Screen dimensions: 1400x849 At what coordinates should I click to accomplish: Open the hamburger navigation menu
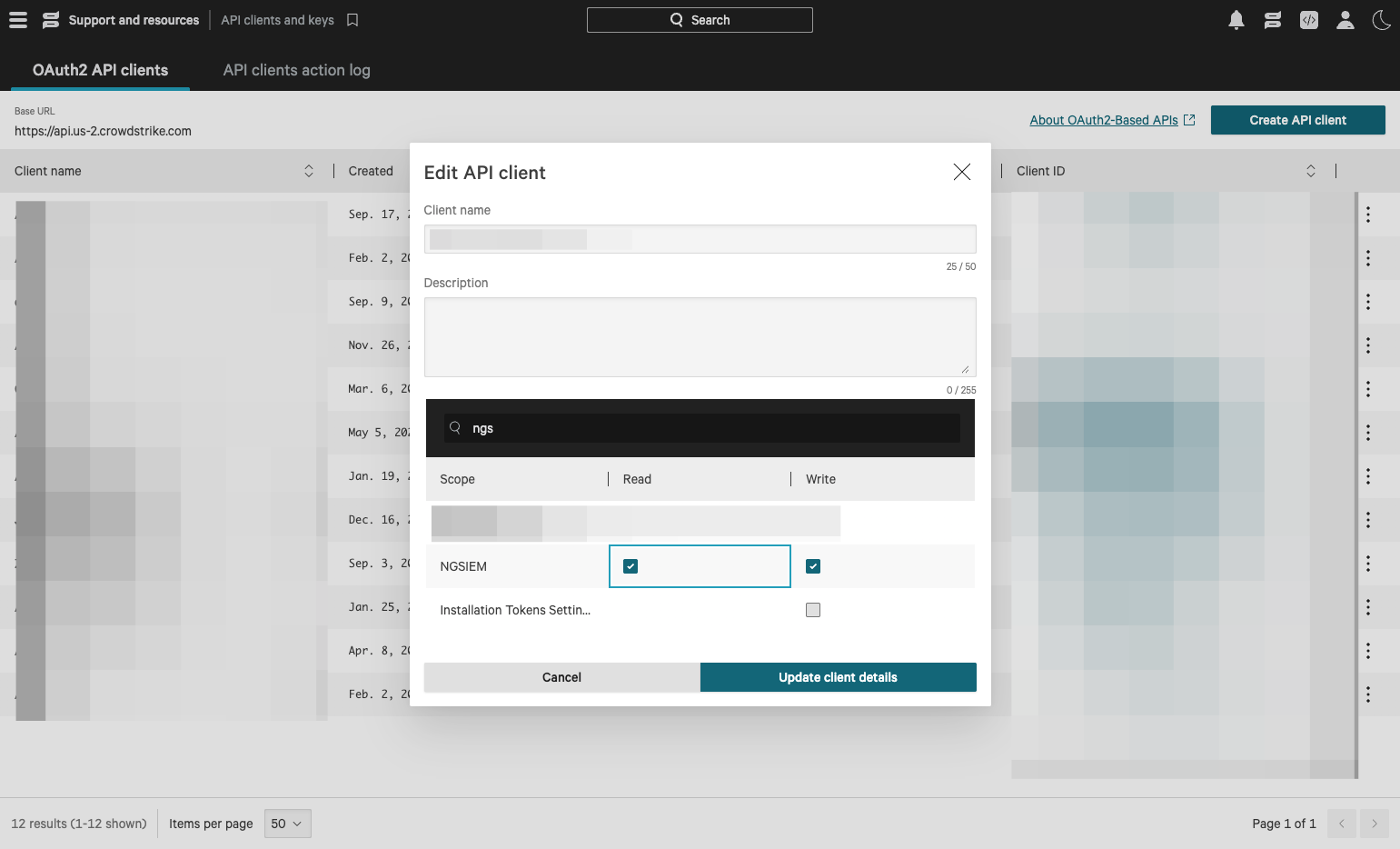[x=18, y=20]
